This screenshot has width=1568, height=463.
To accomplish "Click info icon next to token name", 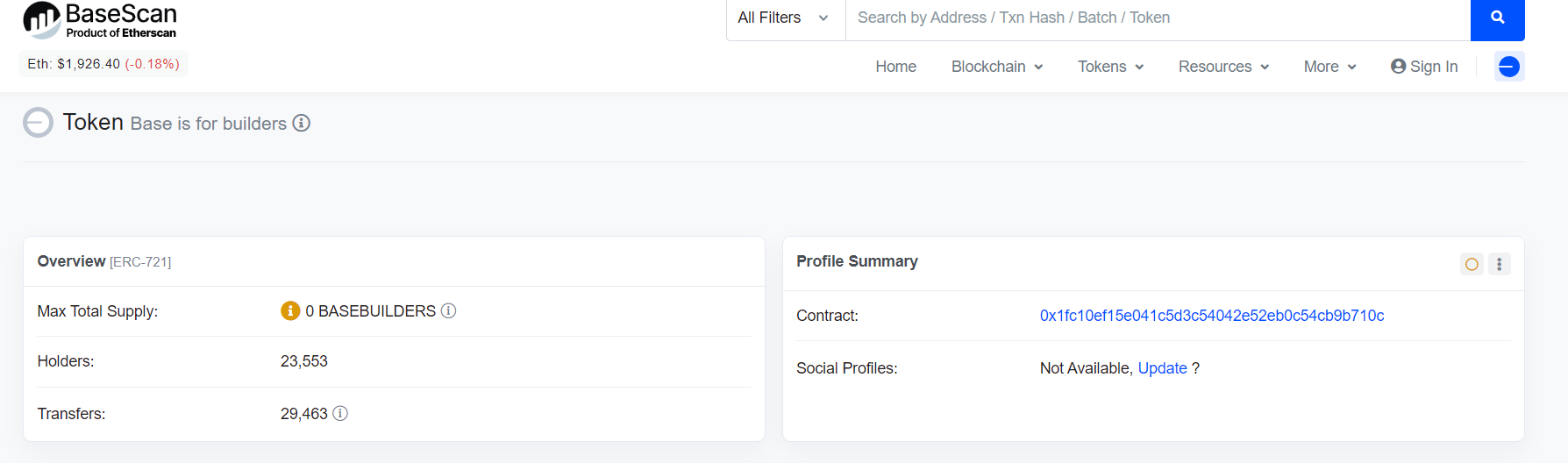I will 302,123.
